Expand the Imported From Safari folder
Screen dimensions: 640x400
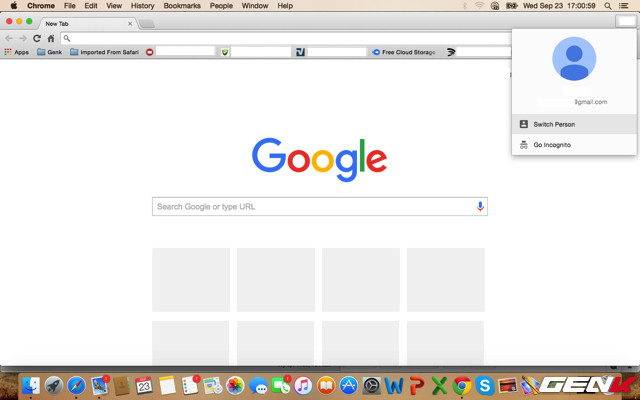105,52
